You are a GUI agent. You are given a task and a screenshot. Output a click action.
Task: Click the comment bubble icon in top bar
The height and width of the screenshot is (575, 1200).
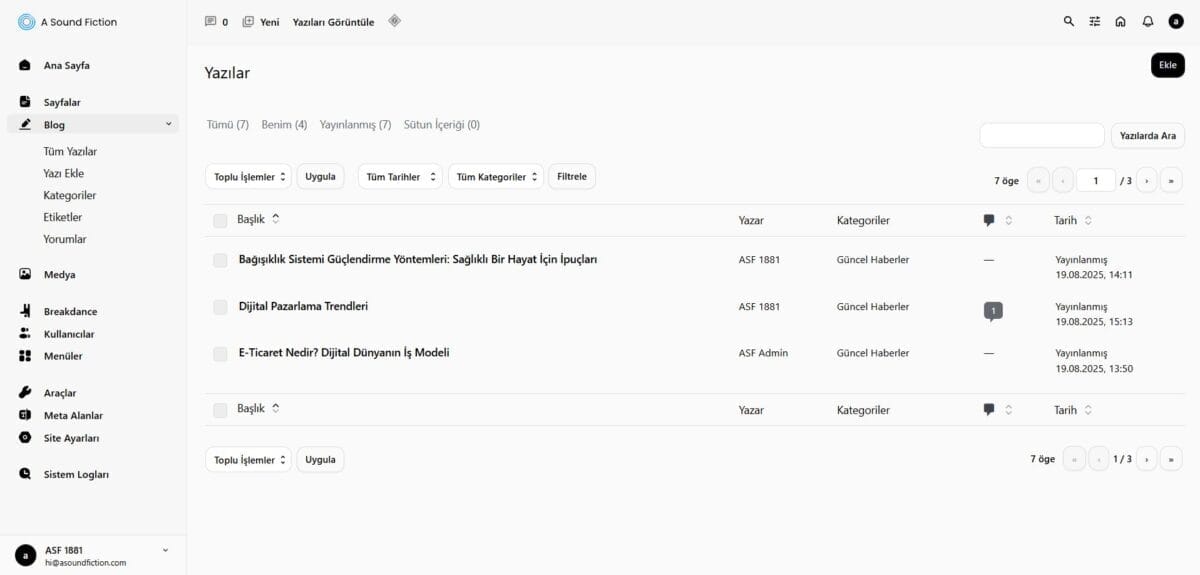click(210, 21)
